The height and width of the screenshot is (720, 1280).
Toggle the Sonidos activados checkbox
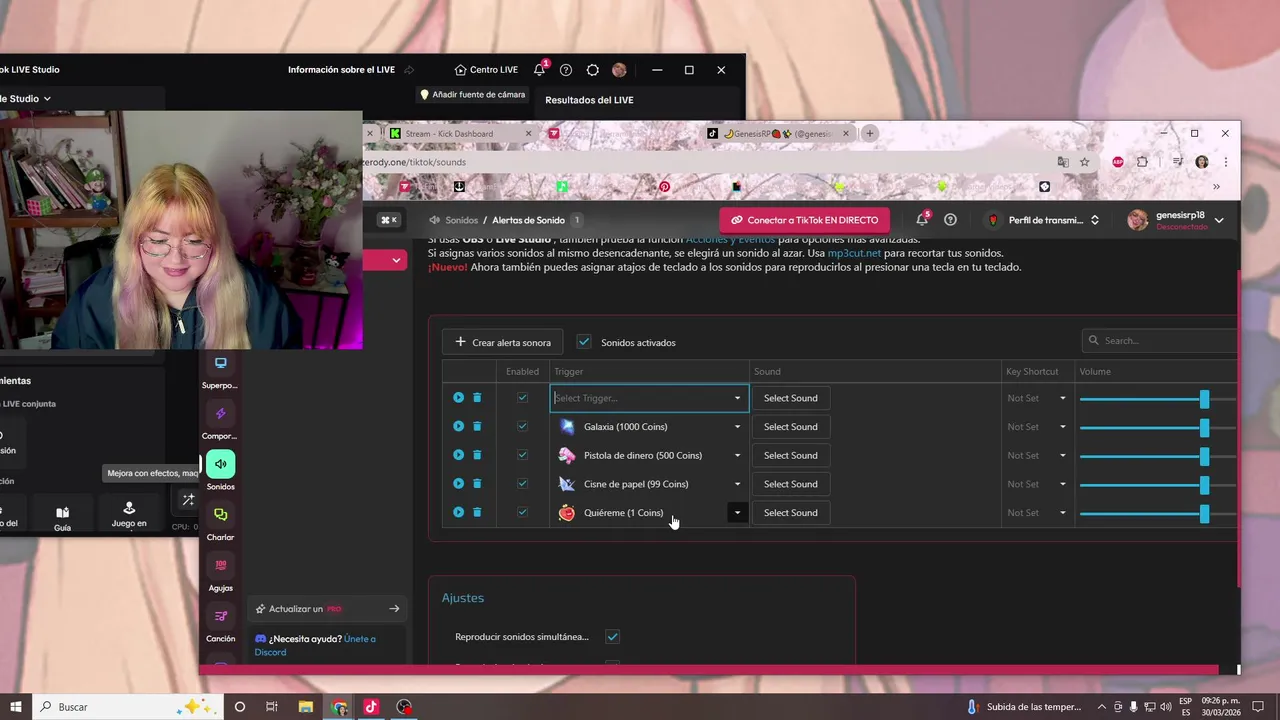584,342
